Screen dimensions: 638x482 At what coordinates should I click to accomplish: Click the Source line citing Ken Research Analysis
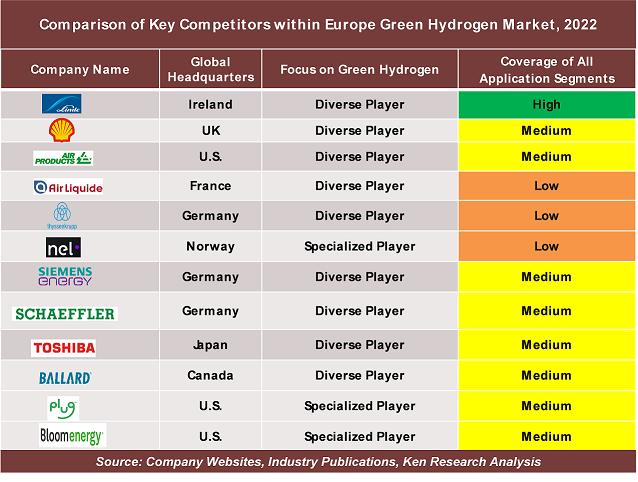point(318,462)
